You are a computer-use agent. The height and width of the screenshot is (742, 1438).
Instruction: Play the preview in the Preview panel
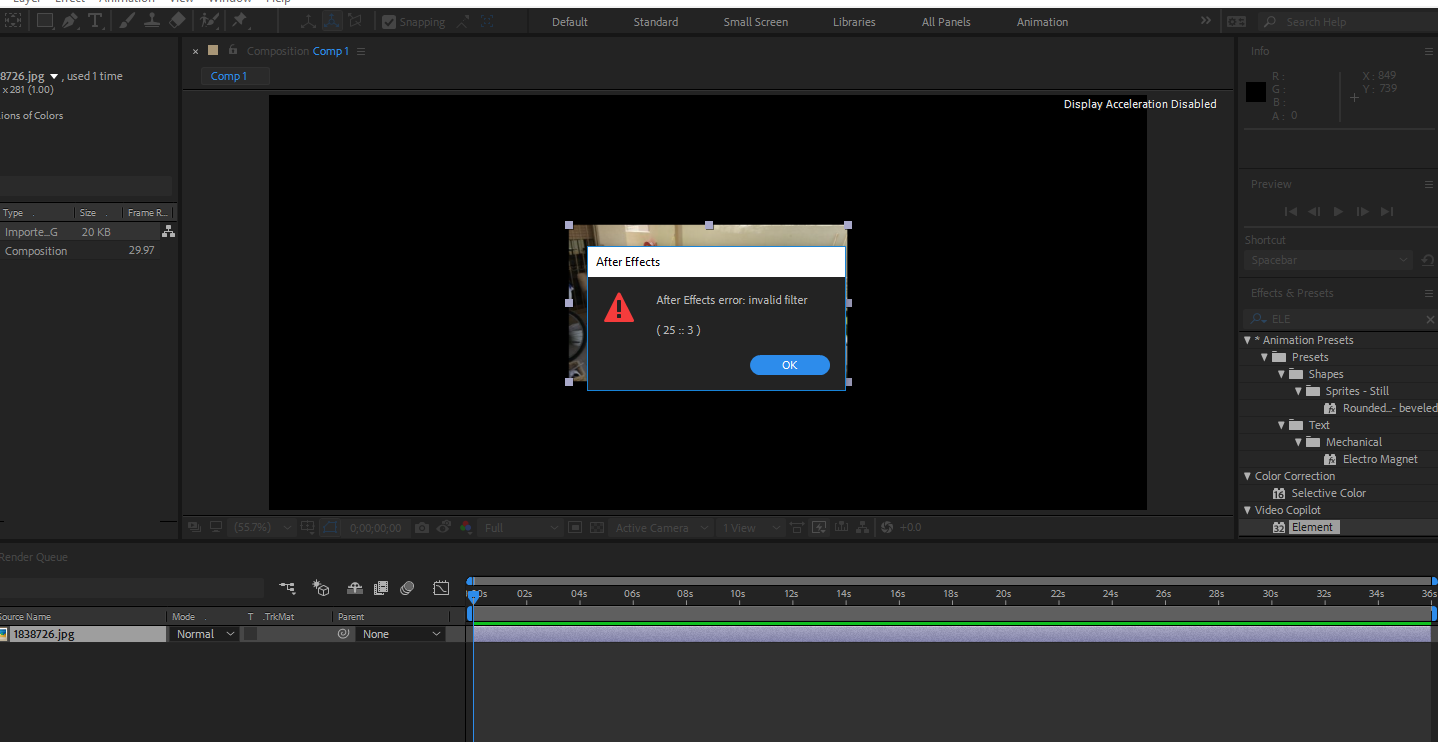[1339, 211]
